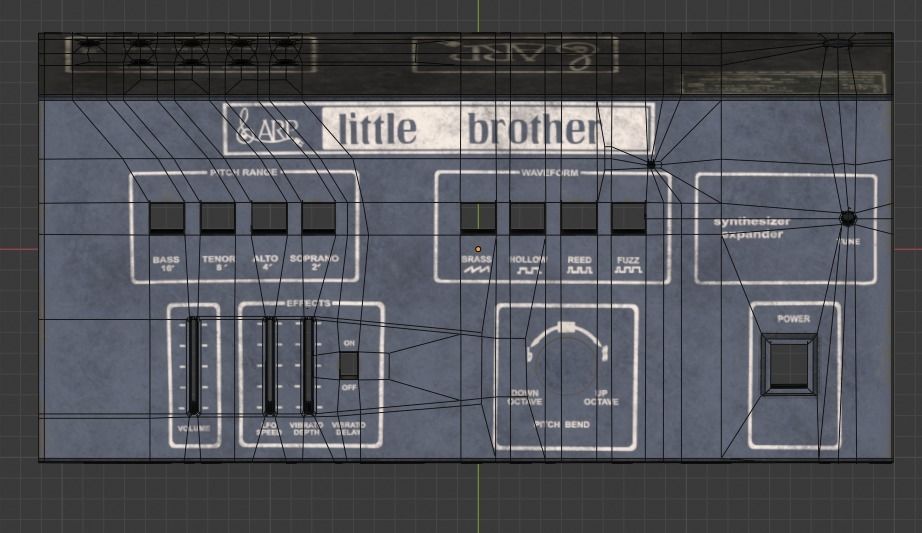Select the orange object origin dot
Image resolution: width=922 pixels, height=533 pixels.
tap(477, 249)
